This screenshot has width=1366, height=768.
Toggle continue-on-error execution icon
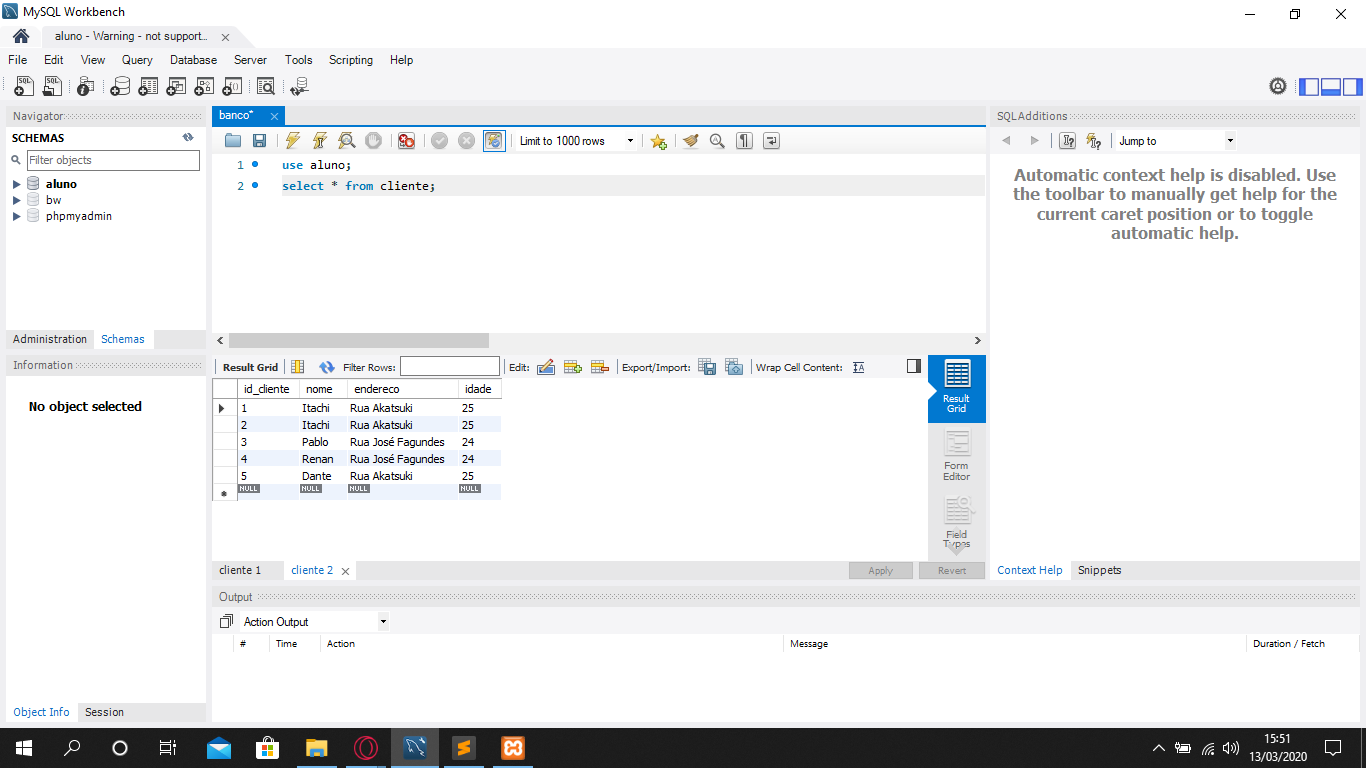[x=406, y=141]
